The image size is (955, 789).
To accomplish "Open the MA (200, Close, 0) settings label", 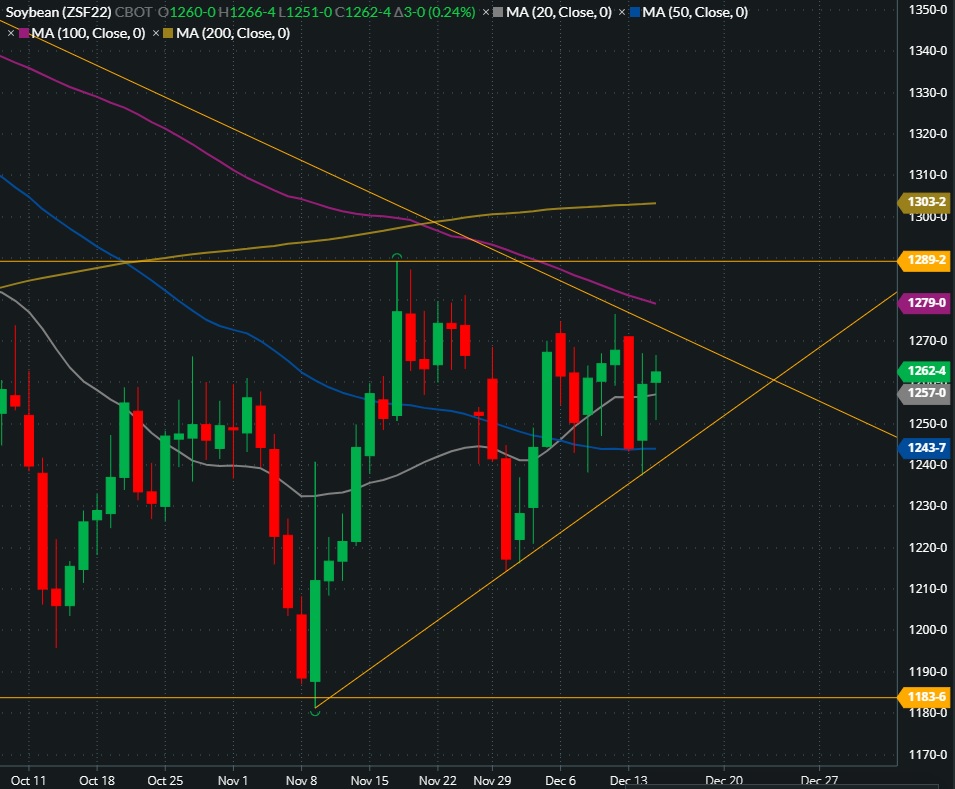I will (233, 33).
